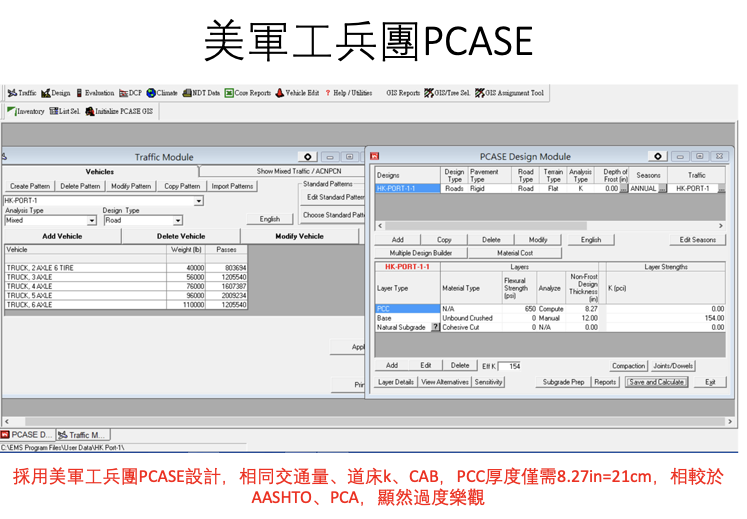Click Edit Seasons button

697,240
